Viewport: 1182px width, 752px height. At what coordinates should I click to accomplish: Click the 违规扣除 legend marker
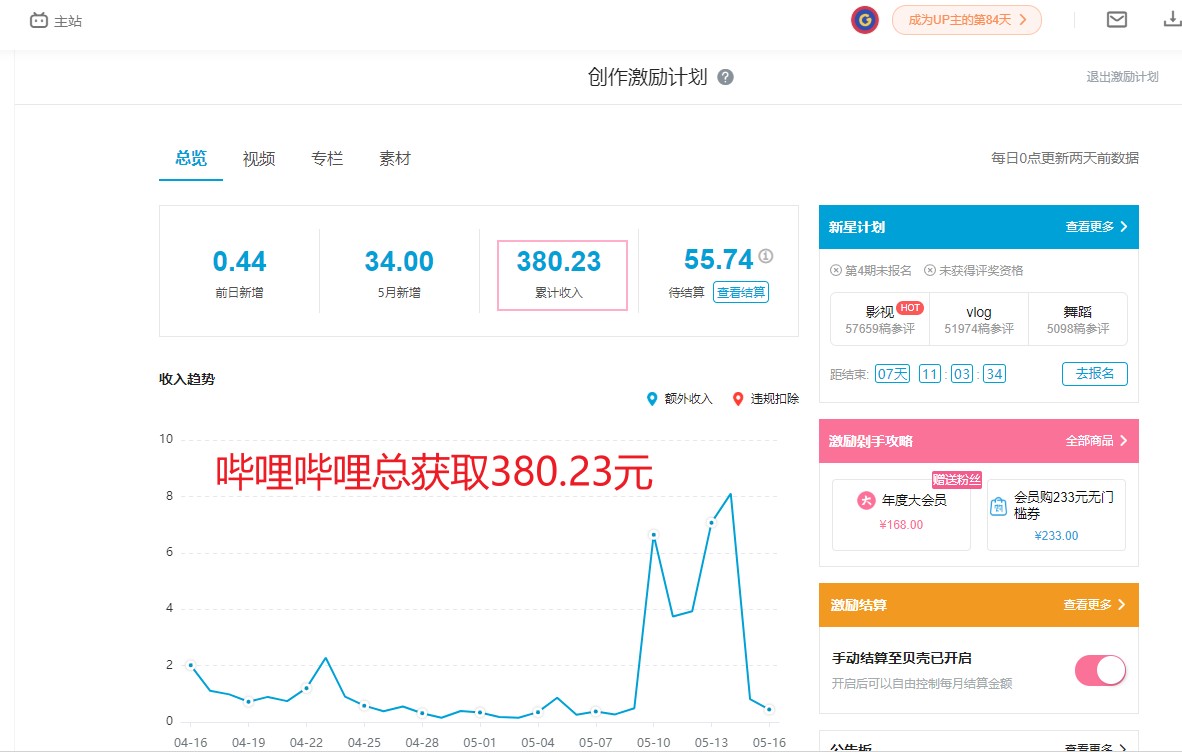pos(738,399)
